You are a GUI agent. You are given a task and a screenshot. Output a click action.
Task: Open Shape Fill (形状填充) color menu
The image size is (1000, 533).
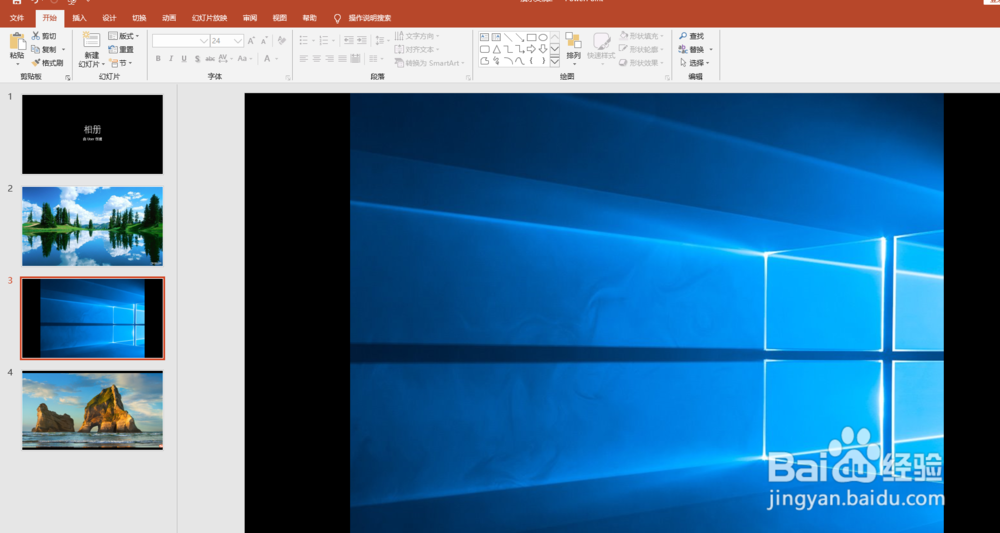tap(642, 36)
